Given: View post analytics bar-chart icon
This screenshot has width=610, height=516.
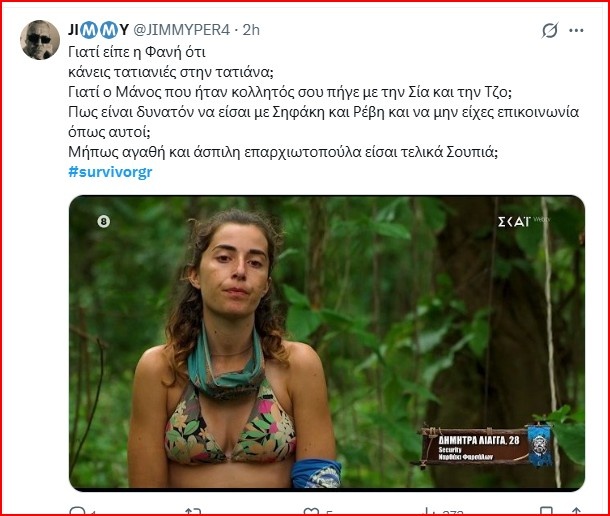Looking at the screenshot, I should (432, 509).
